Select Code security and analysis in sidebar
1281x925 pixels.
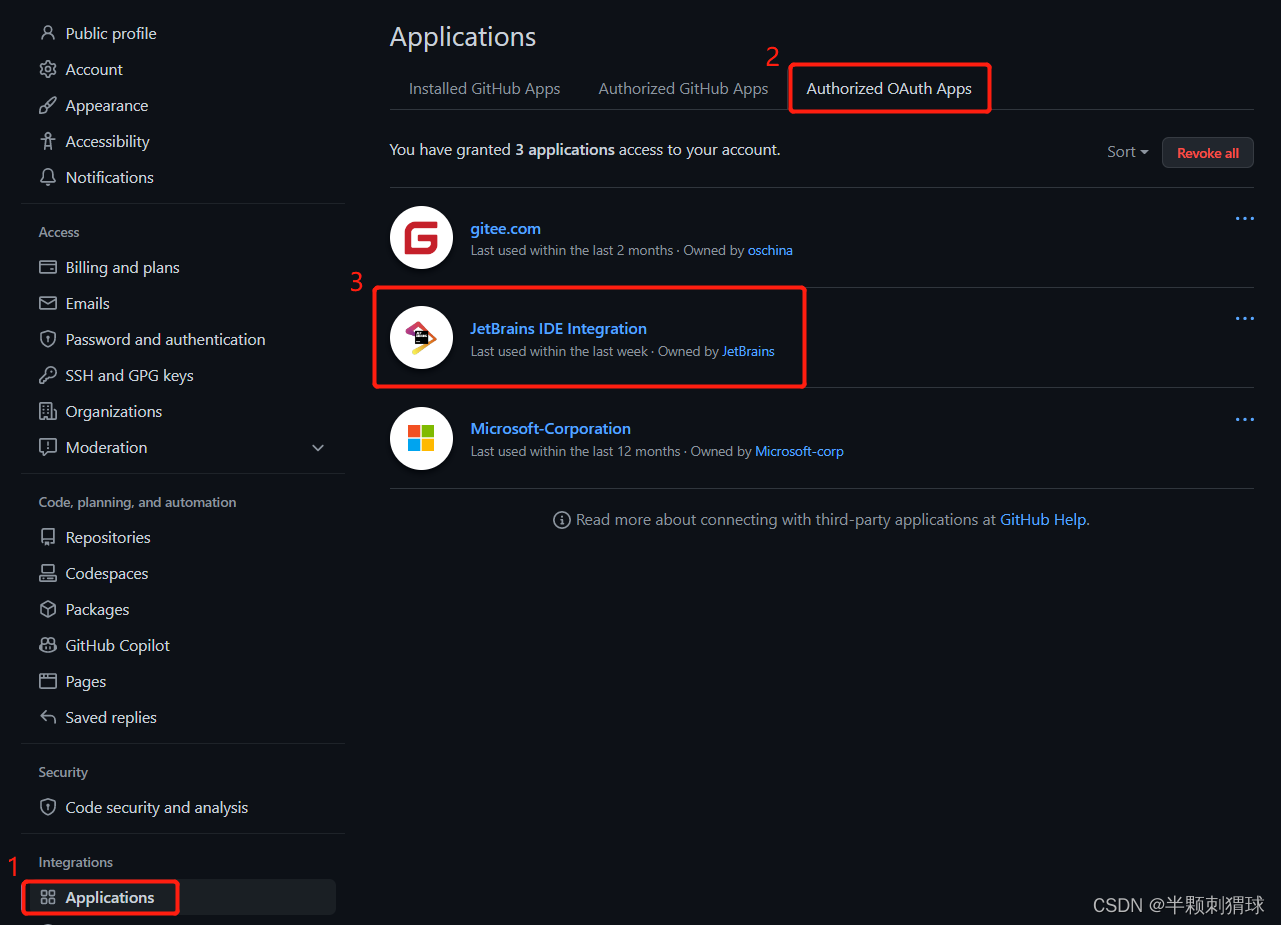click(x=156, y=807)
